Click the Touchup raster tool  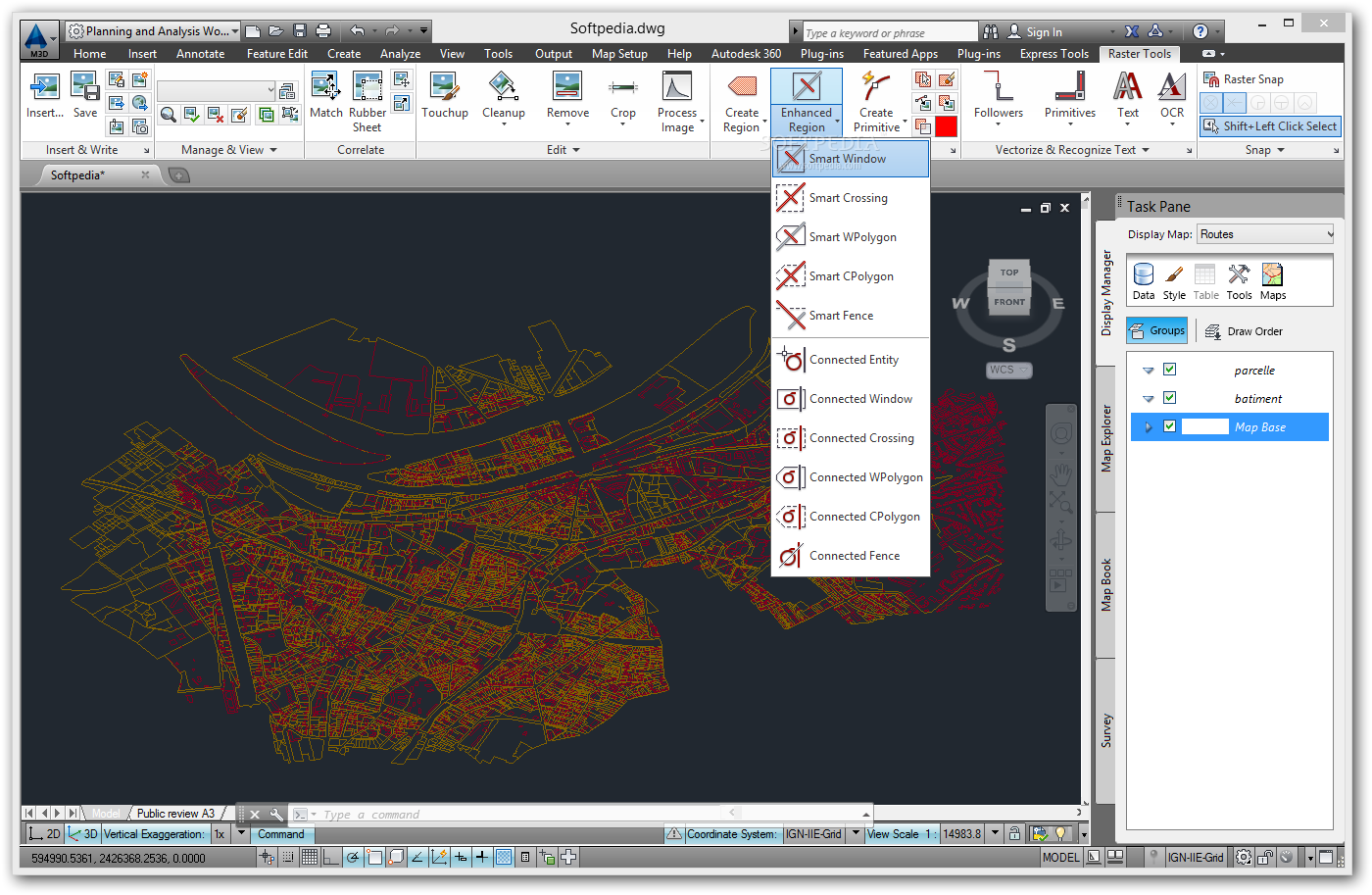445,95
